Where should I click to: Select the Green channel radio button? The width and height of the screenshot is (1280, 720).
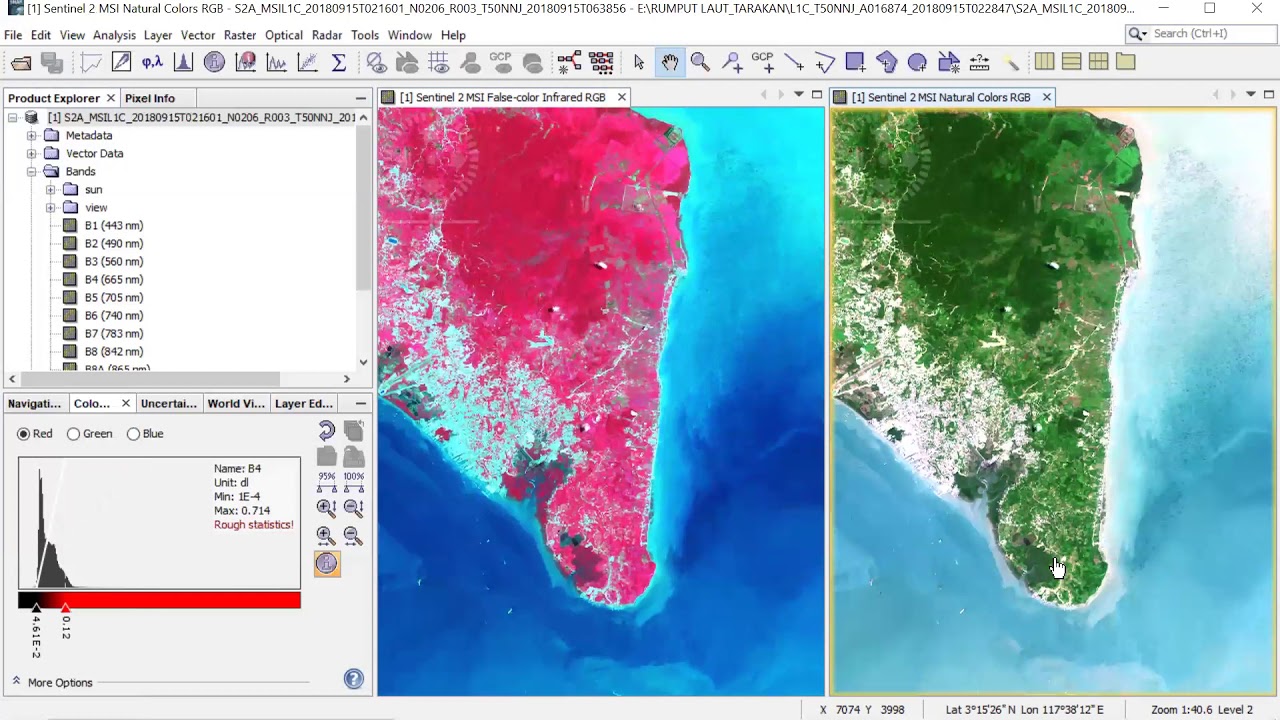point(73,434)
